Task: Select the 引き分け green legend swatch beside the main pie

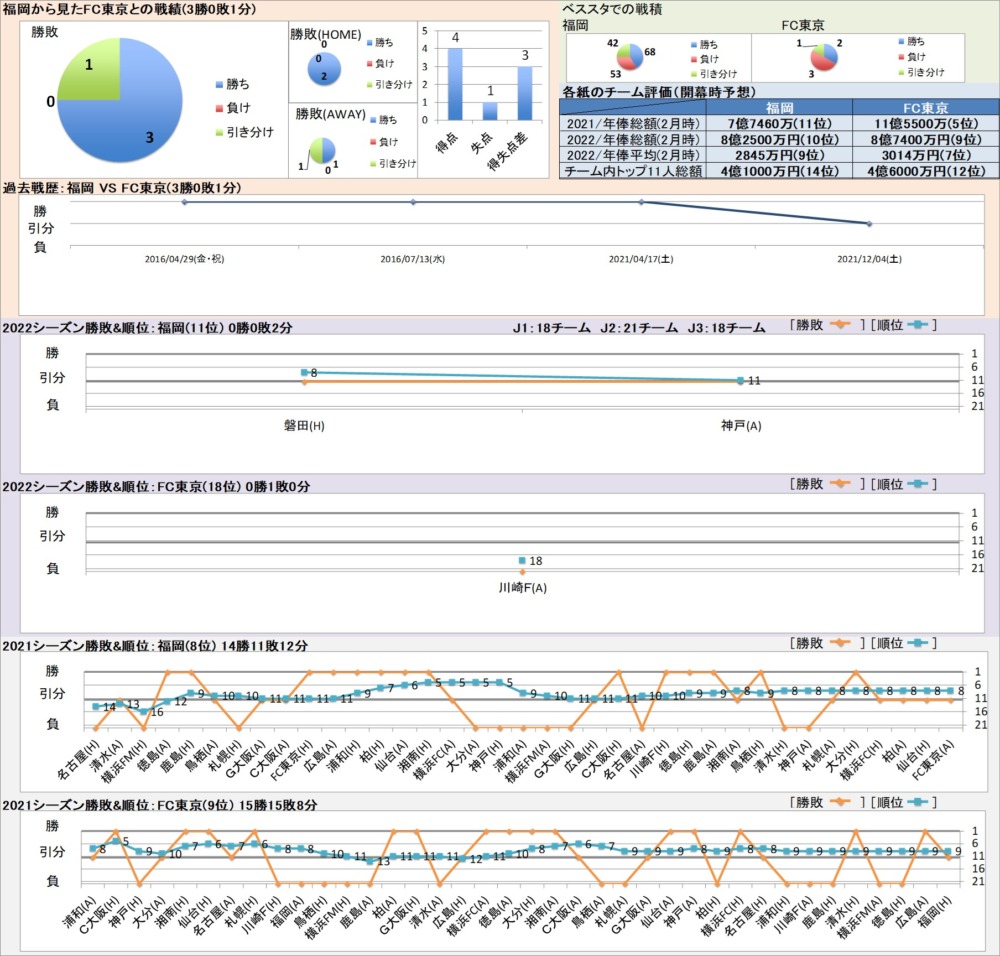Action: point(219,132)
